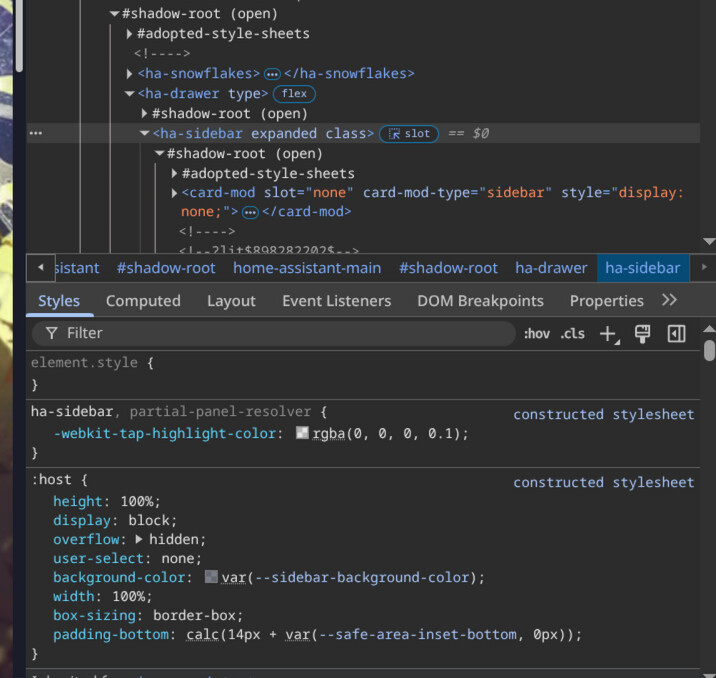
Task: Expand the ellipsis inside ha-snowflakes element
Action: tap(272, 74)
